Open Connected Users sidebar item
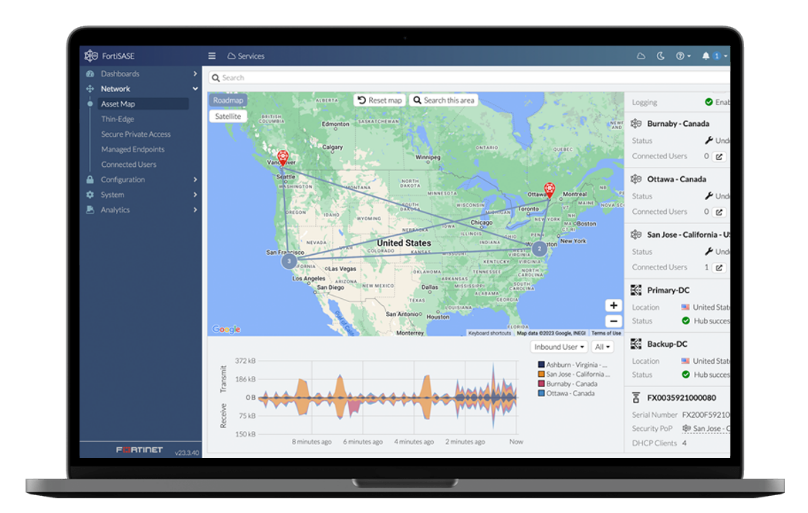The image size is (808, 513). point(129,164)
